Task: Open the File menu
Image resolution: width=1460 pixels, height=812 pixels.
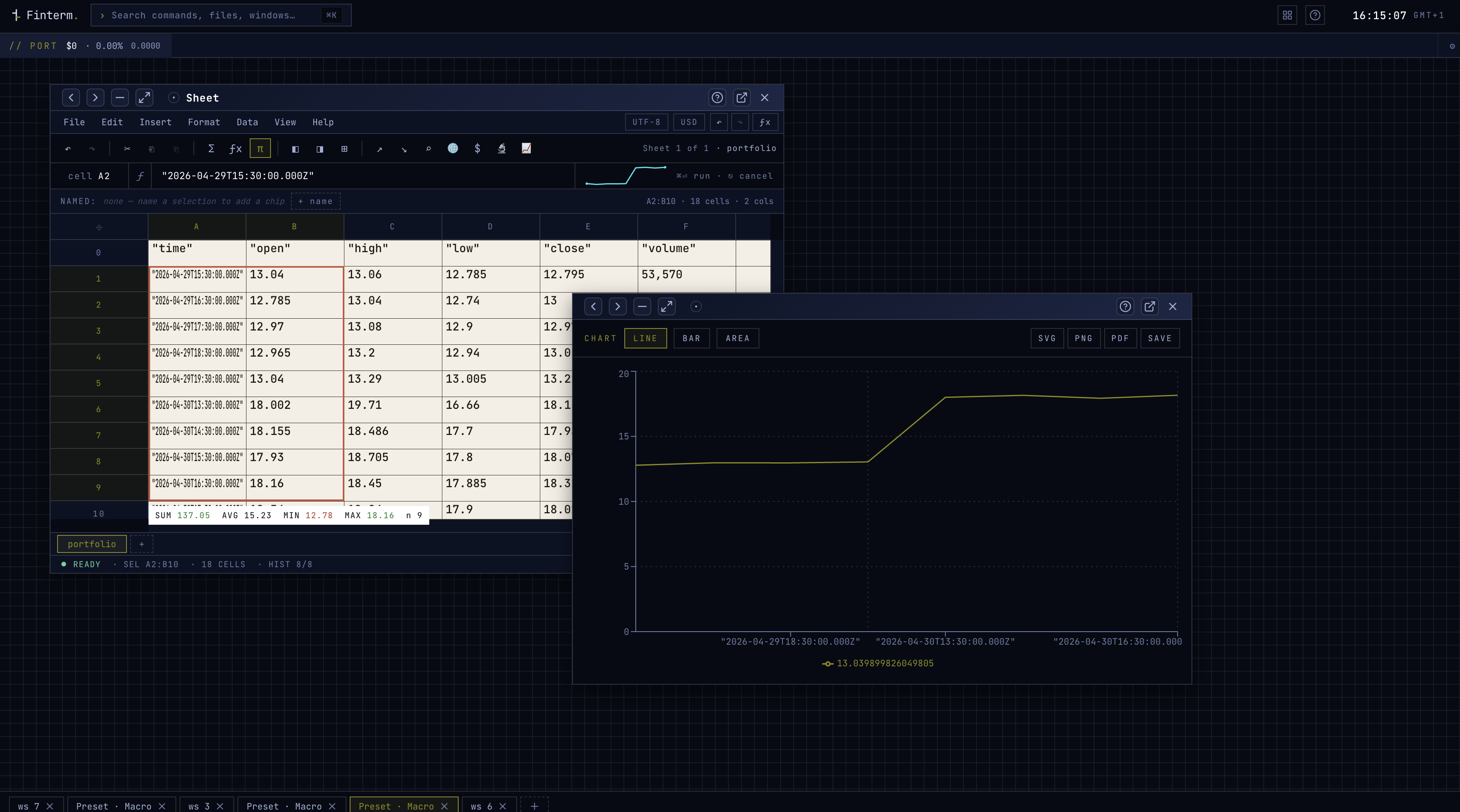Action: [74, 122]
